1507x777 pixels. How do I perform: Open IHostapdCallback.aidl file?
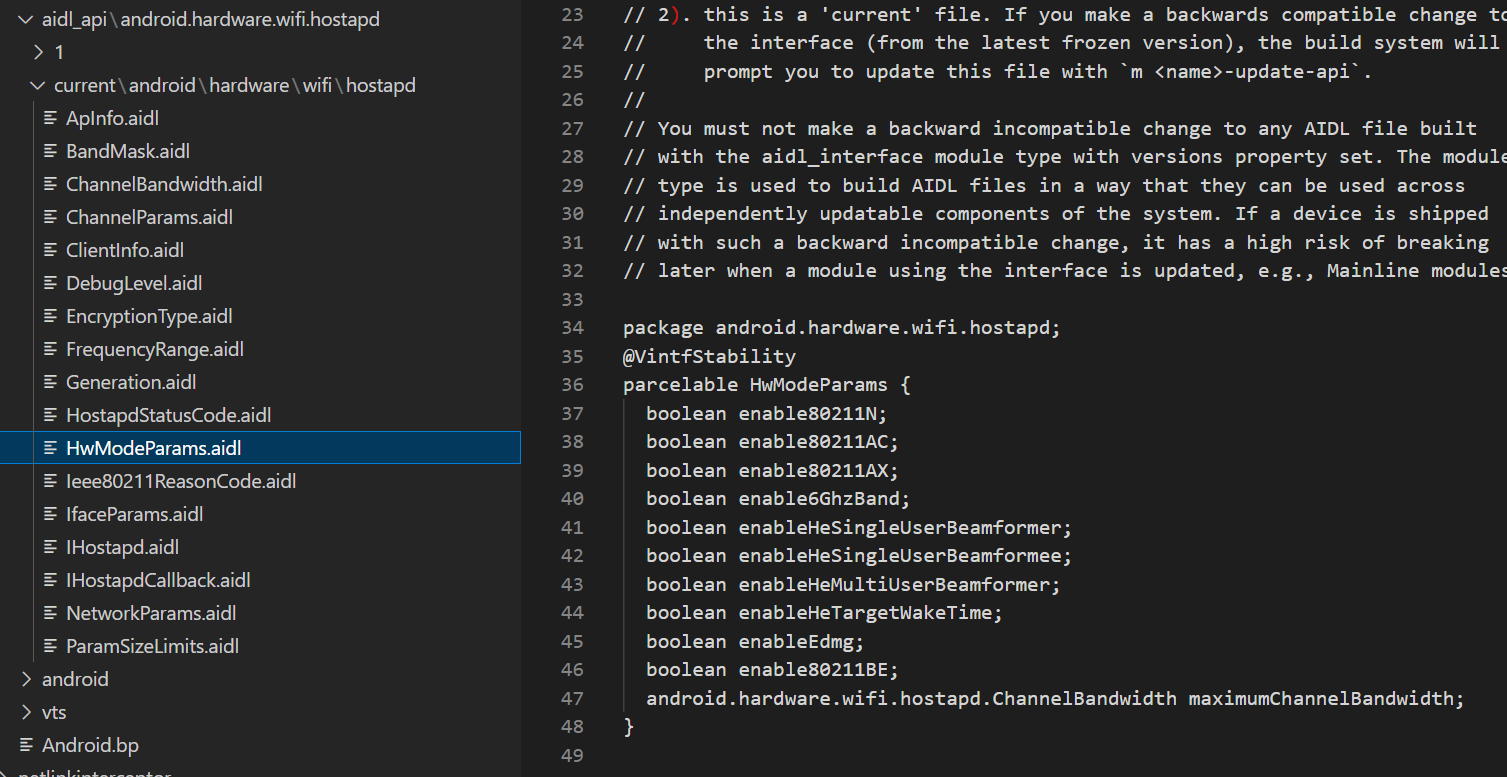[158, 580]
